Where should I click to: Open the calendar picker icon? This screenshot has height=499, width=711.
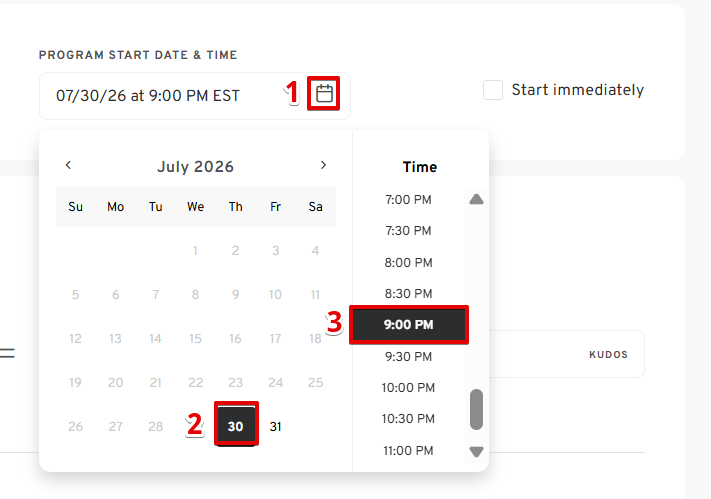(324, 93)
